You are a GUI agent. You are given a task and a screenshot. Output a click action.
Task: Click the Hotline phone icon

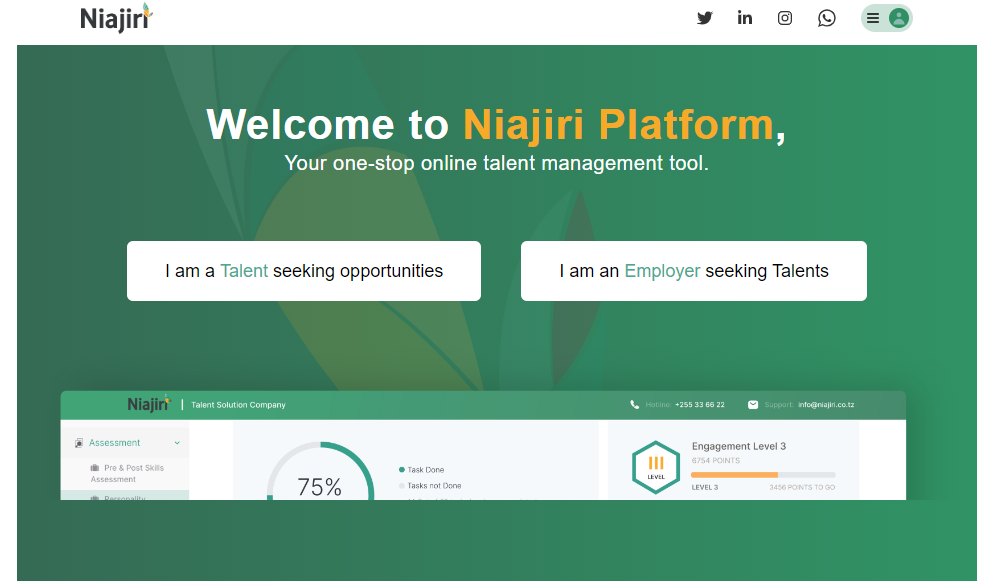(634, 404)
